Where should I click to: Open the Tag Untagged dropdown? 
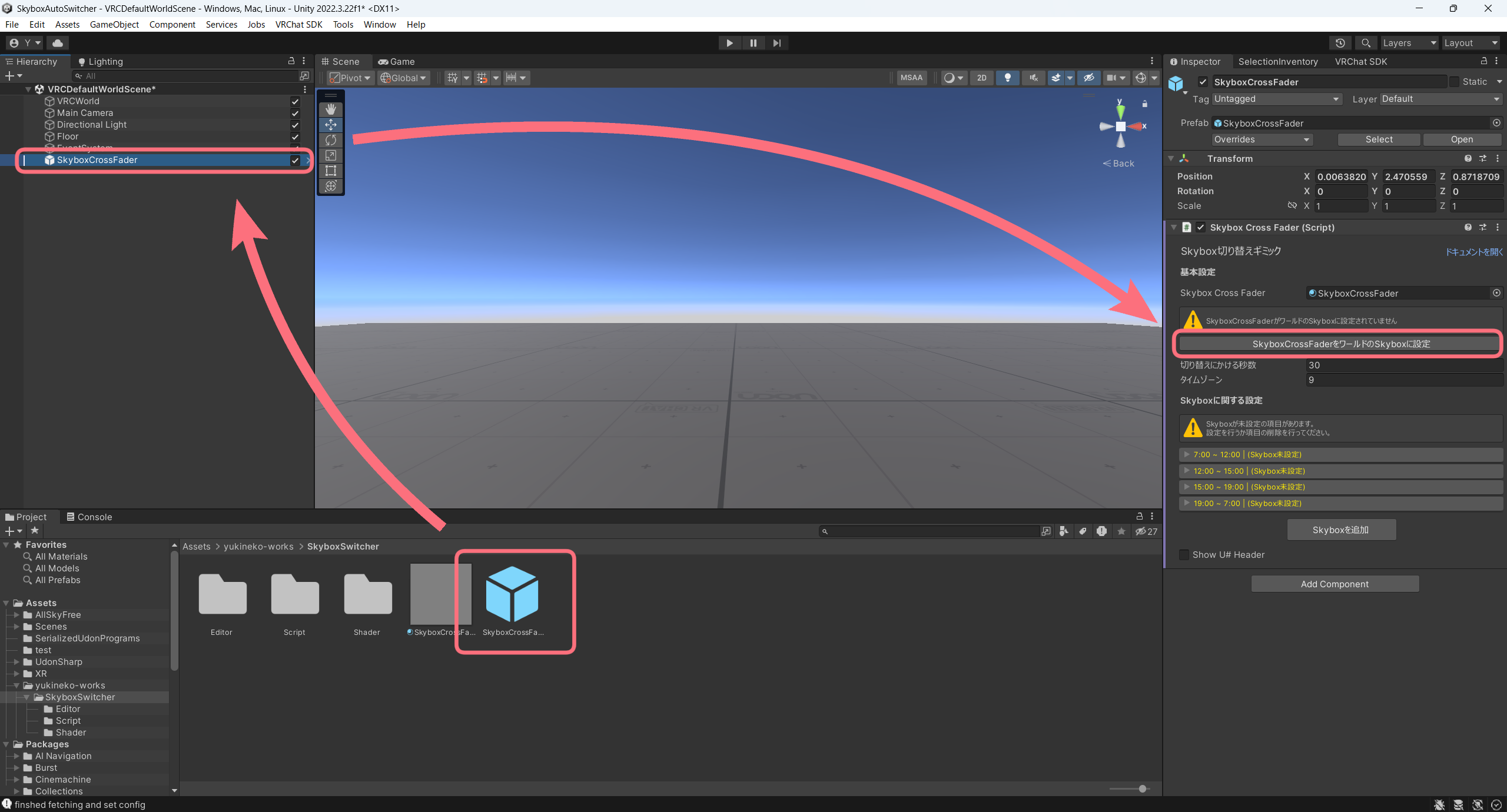click(x=1277, y=99)
